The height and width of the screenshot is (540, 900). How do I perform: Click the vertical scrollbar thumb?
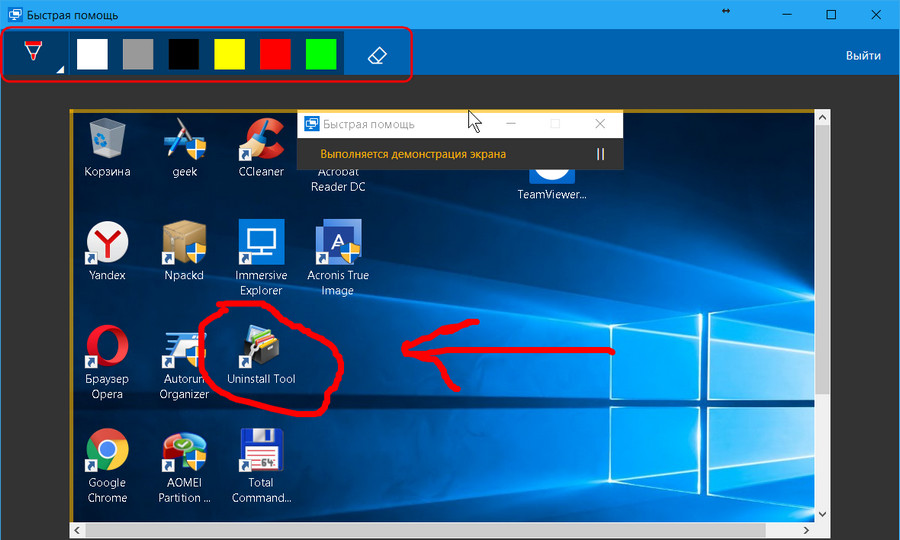822,260
